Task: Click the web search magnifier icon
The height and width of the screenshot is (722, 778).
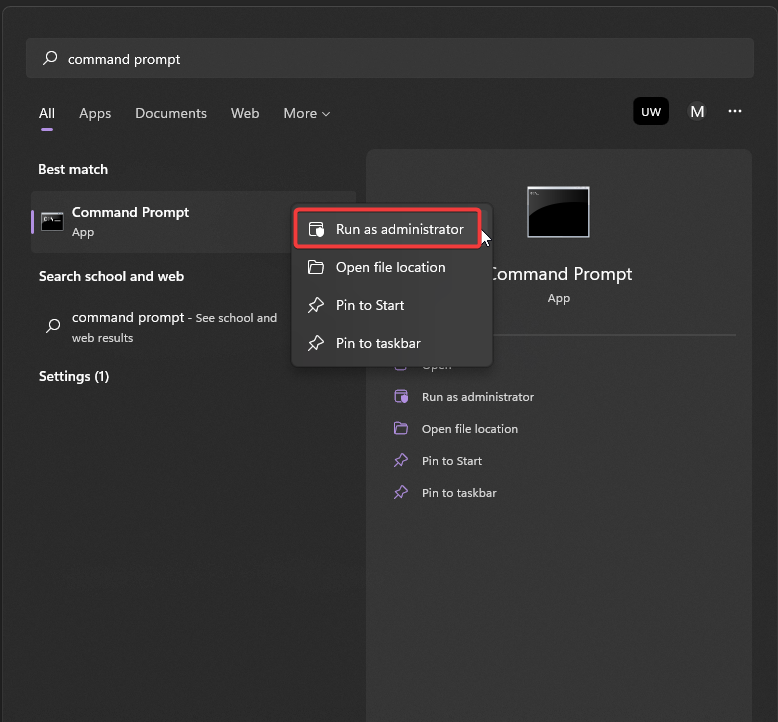Action: click(x=53, y=326)
